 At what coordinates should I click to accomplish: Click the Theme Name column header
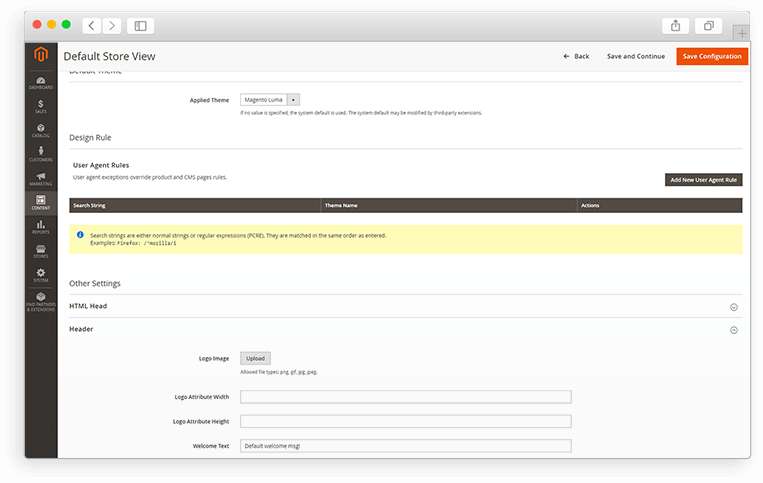(x=449, y=205)
